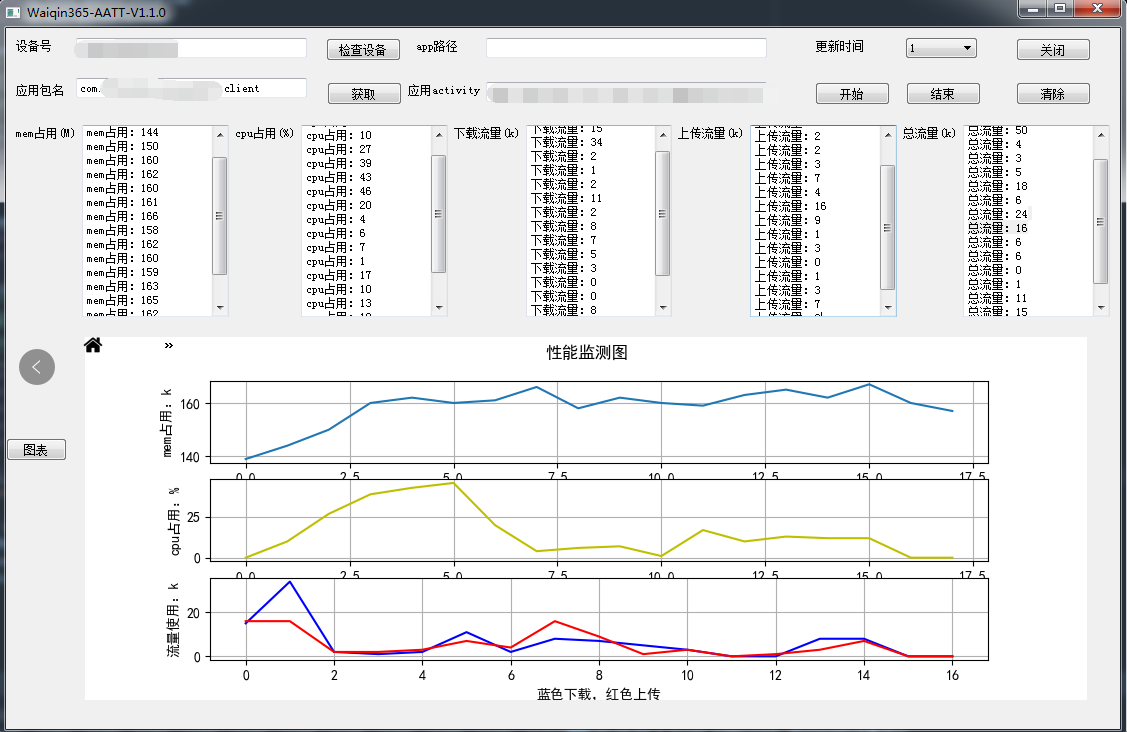Image resolution: width=1127 pixels, height=732 pixels.
Task: Click the 总流量 list scroll-down arrow
Action: point(1100,307)
